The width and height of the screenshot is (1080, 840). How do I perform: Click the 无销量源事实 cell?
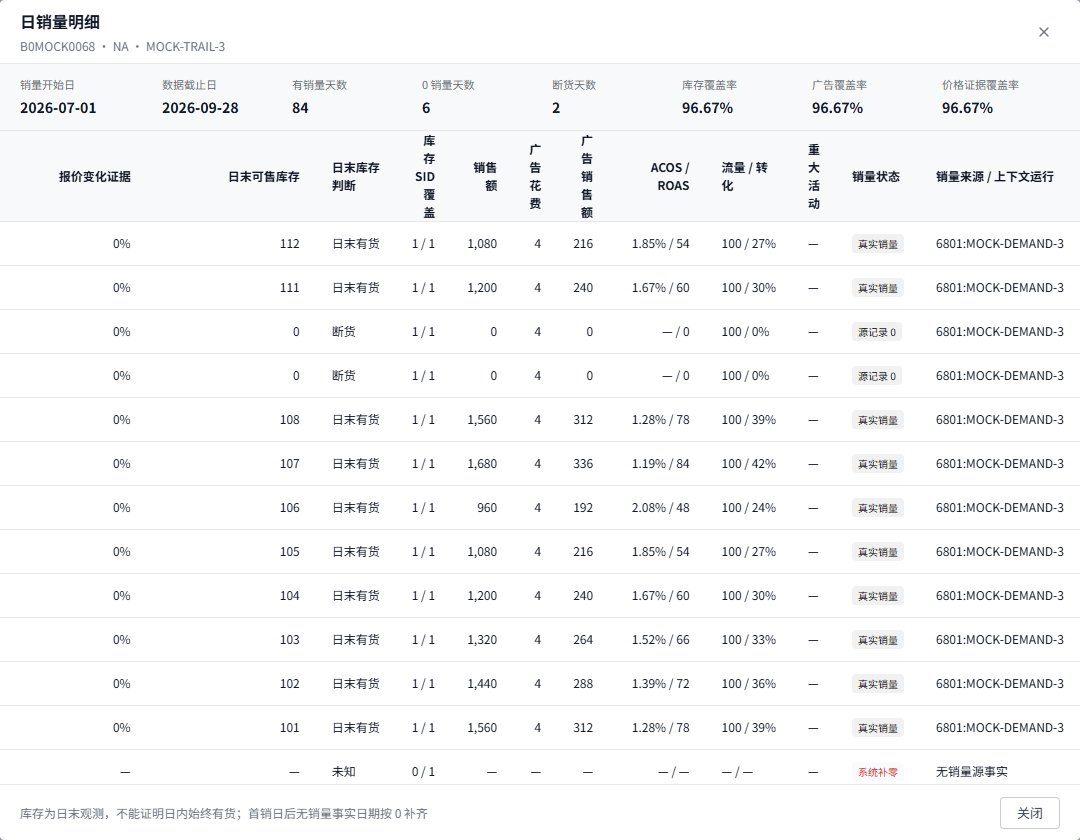pyautogui.click(x=971, y=772)
